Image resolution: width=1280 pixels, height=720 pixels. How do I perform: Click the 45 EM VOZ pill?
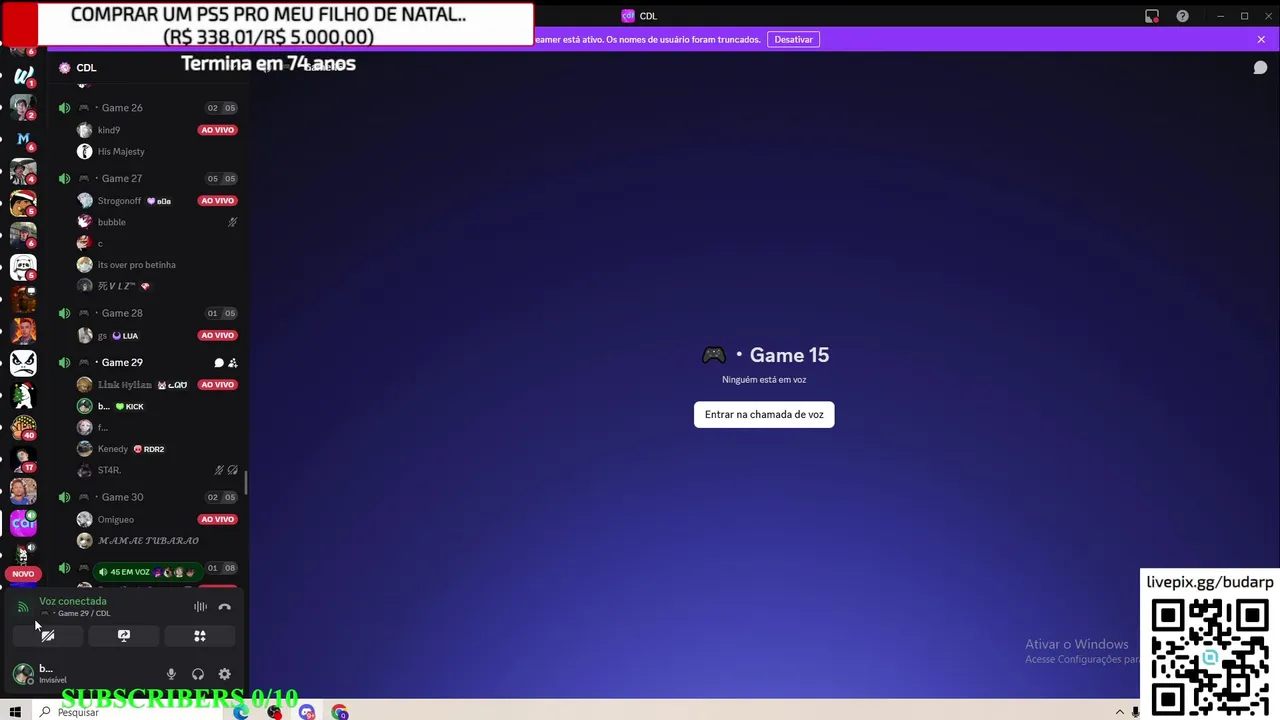click(x=147, y=572)
